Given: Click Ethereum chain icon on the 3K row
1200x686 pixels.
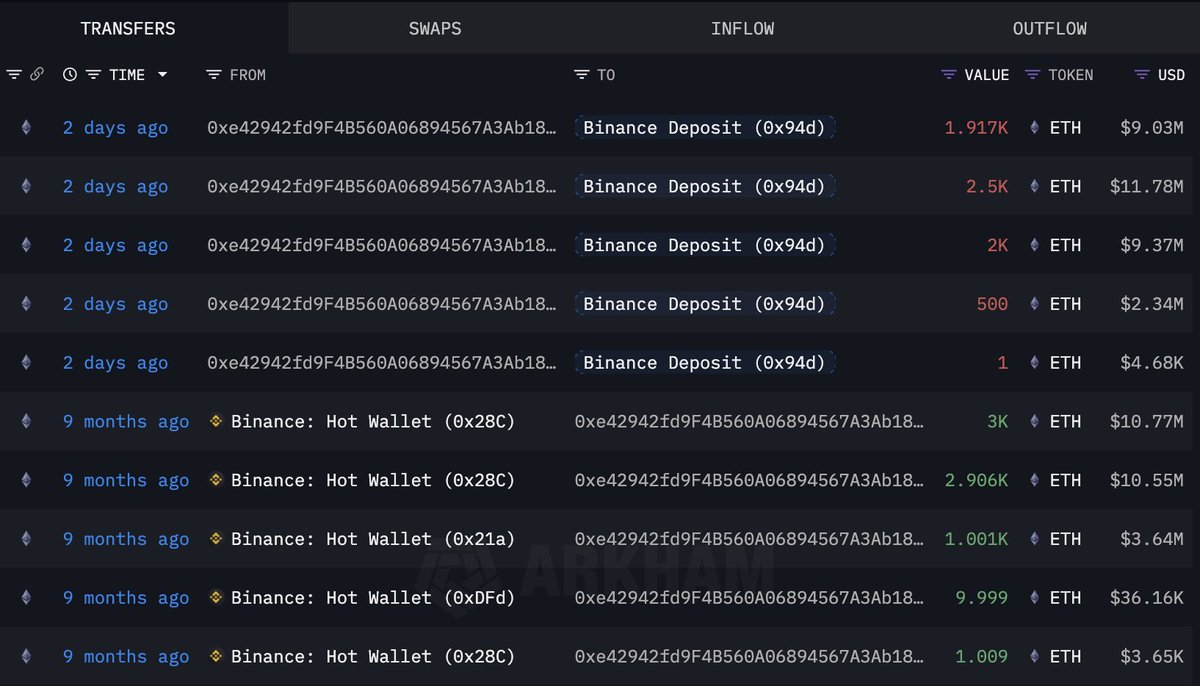Looking at the screenshot, I should tap(26, 421).
